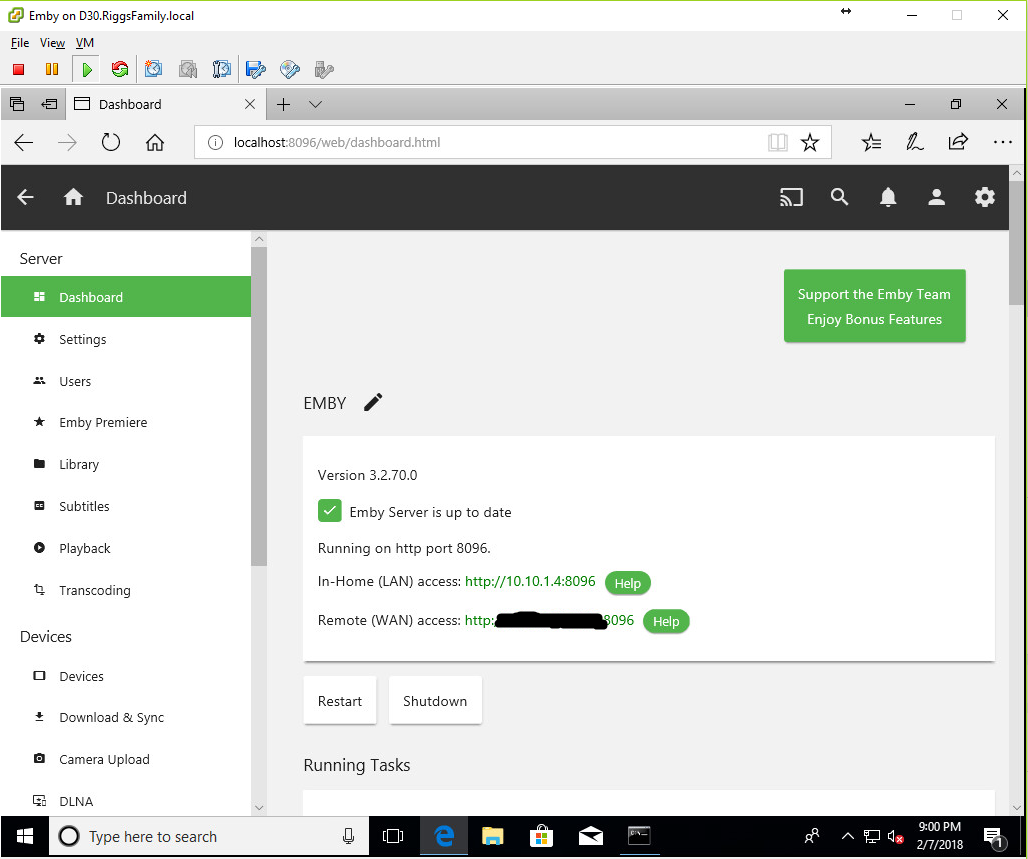Open Emby cast to device icon
Viewport: 1028px width, 859px height.
point(791,197)
